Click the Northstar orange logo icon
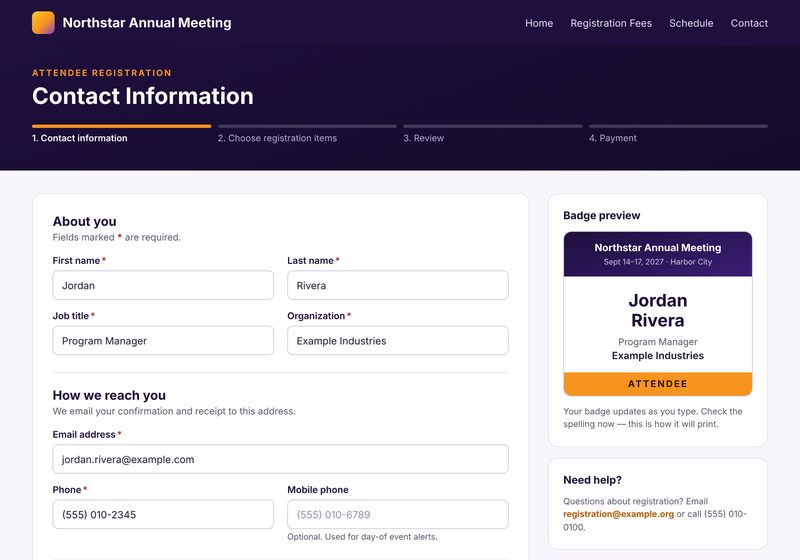Screen dimensions: 800x560 point(43,22)
